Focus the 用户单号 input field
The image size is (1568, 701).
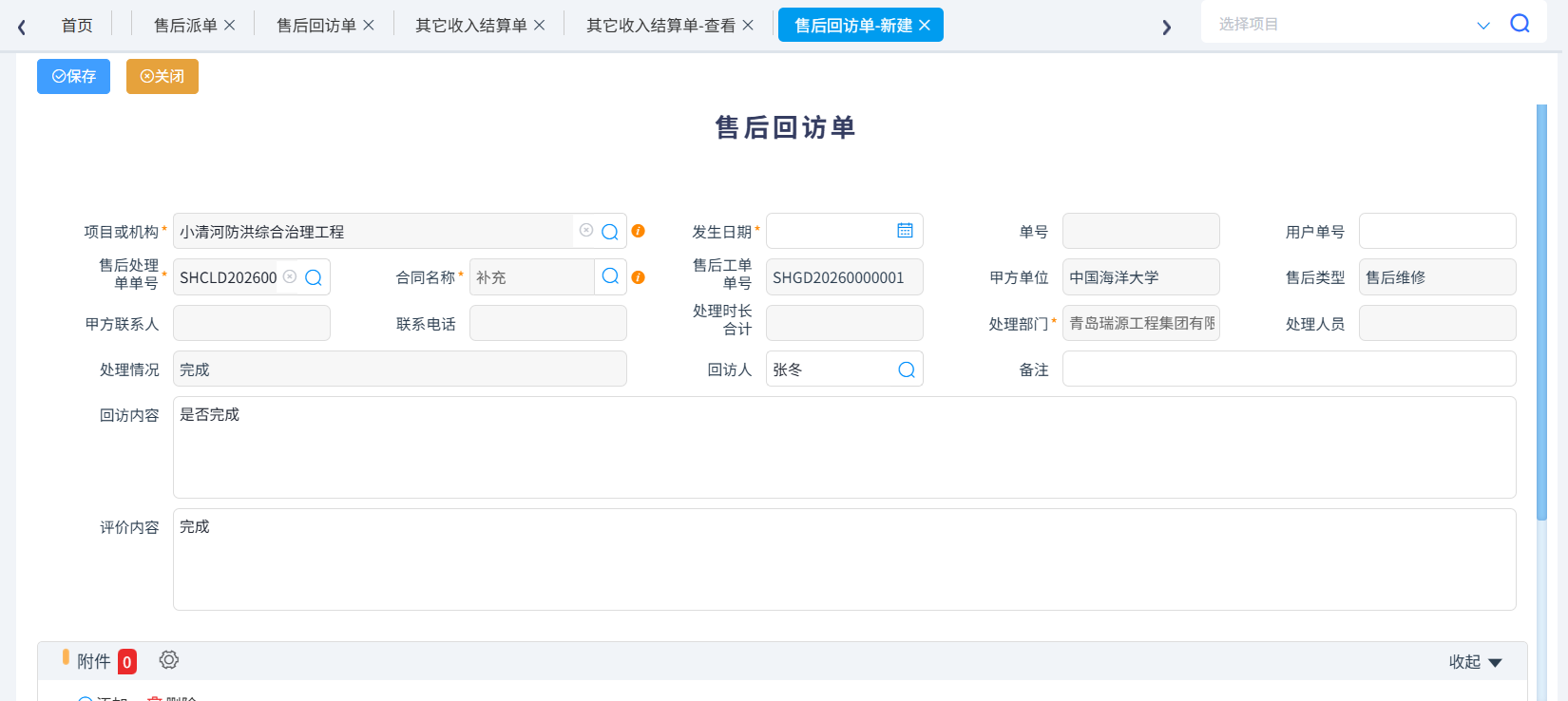tap(1437, 231)
